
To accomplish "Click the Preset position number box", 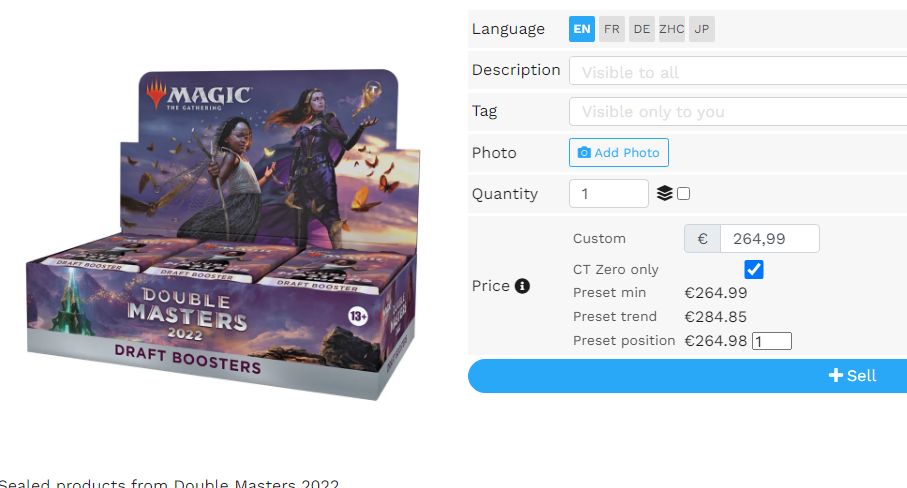I will click(x=772, y=341).
